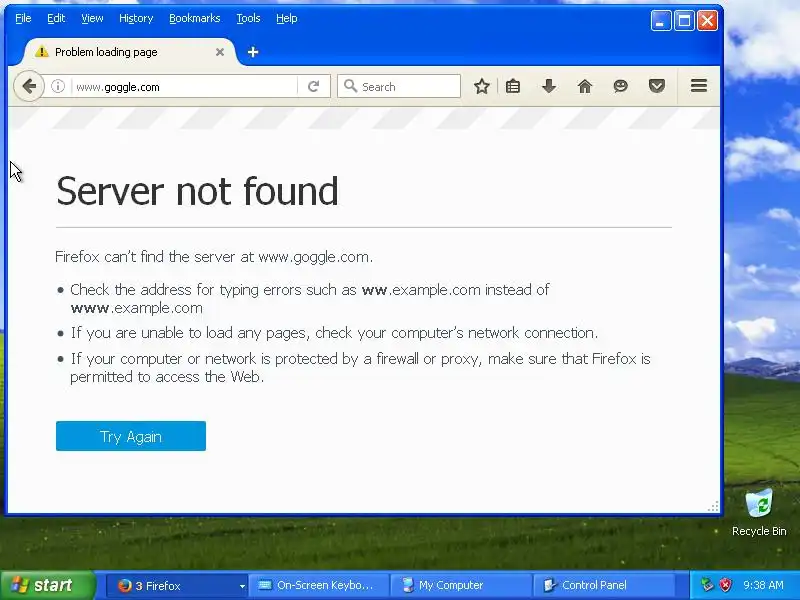Bookmark this page with the star icon
Screen dimensions: 800x600
click(x=481, y=86)
